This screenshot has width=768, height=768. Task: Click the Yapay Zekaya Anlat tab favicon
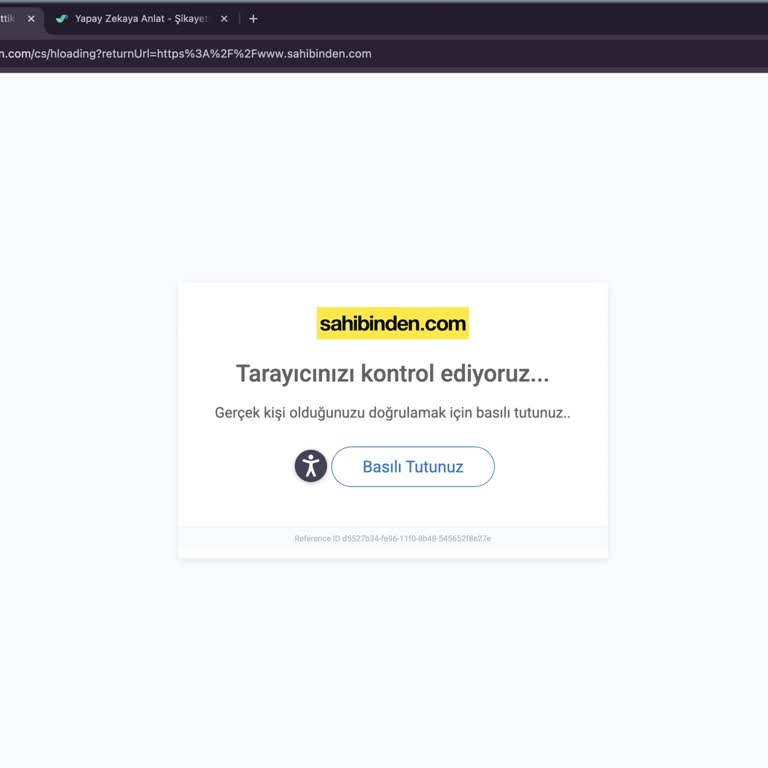tap(62, 19)
